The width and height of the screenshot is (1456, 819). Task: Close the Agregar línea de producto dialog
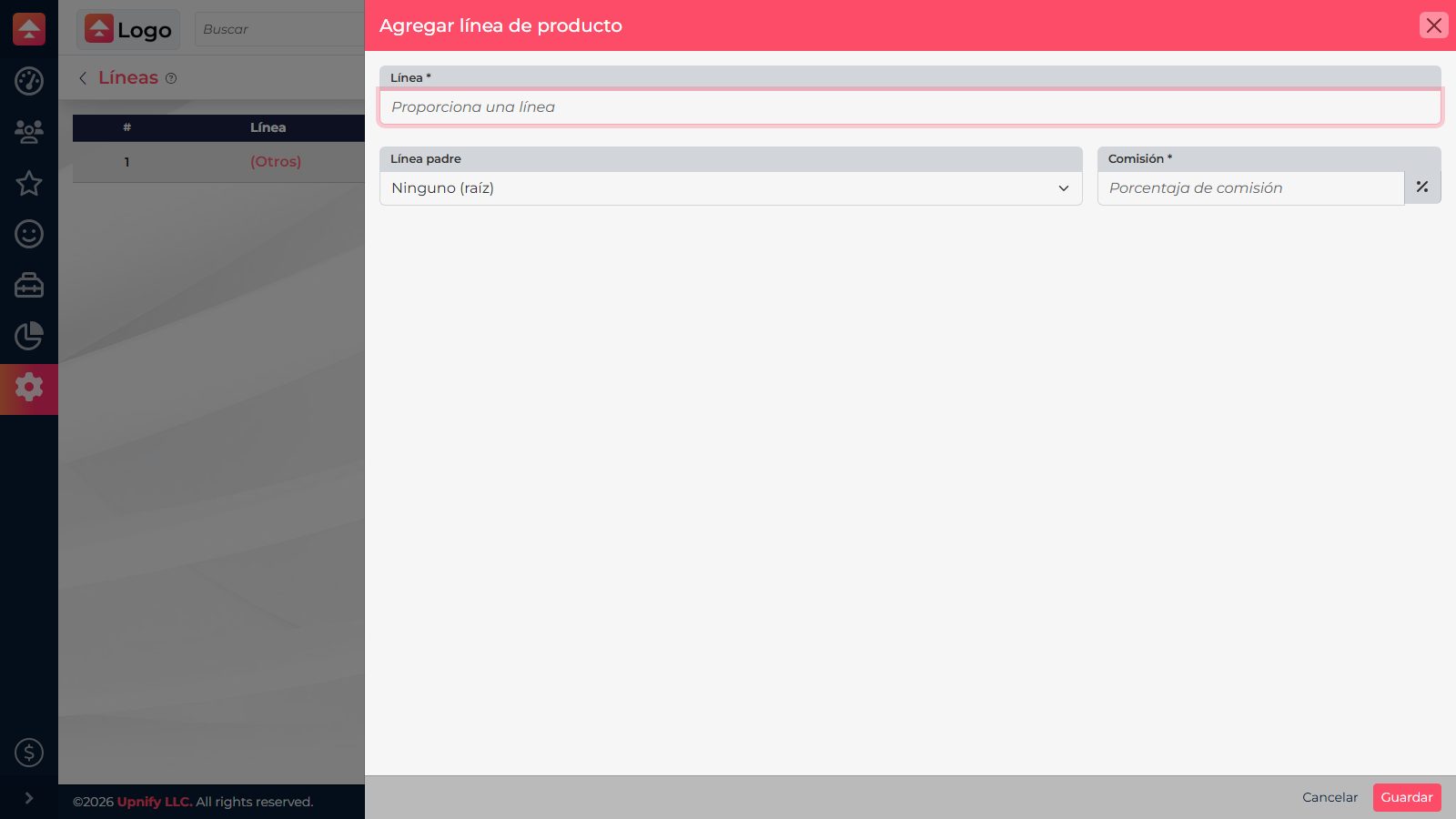[x=1433, y=25]
